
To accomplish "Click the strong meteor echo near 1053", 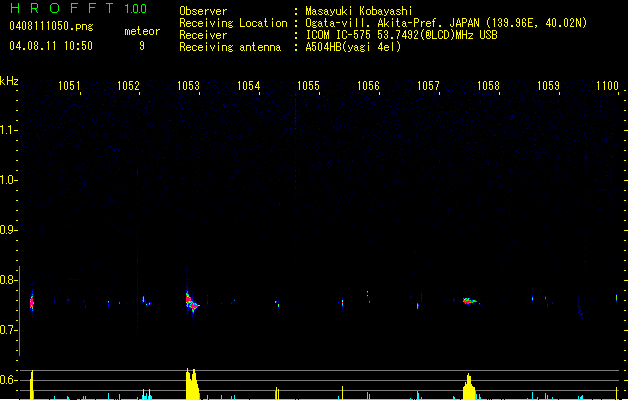I will coord(192,303).
